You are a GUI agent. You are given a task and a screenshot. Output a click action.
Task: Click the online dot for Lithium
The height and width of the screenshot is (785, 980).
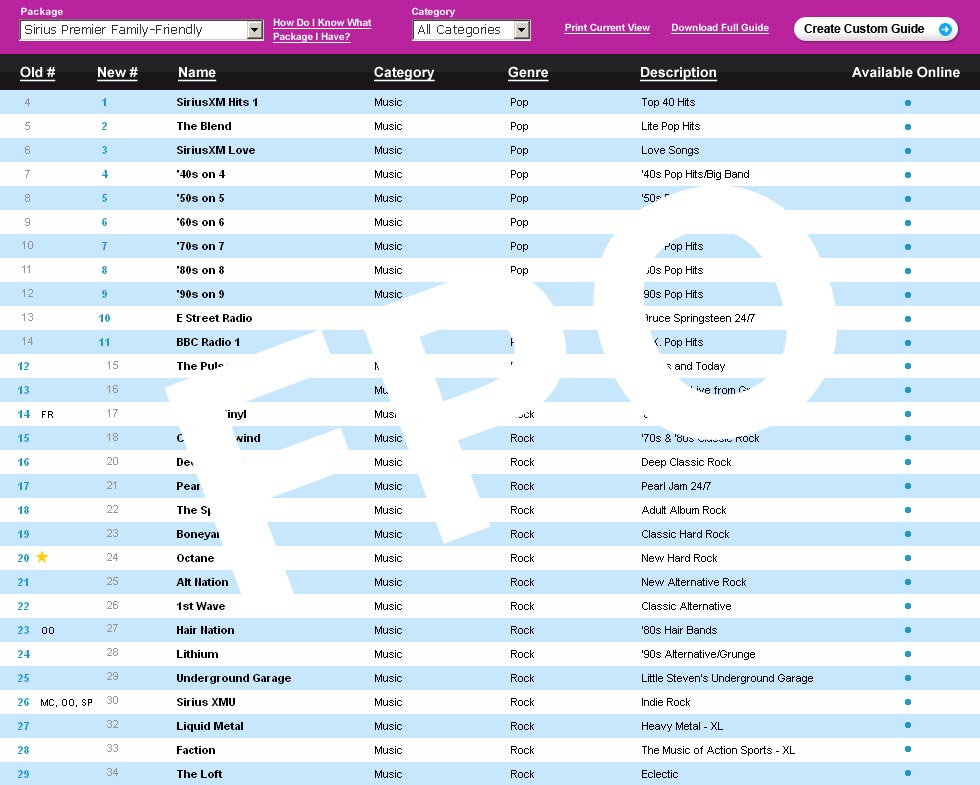(x=908, y=654)
